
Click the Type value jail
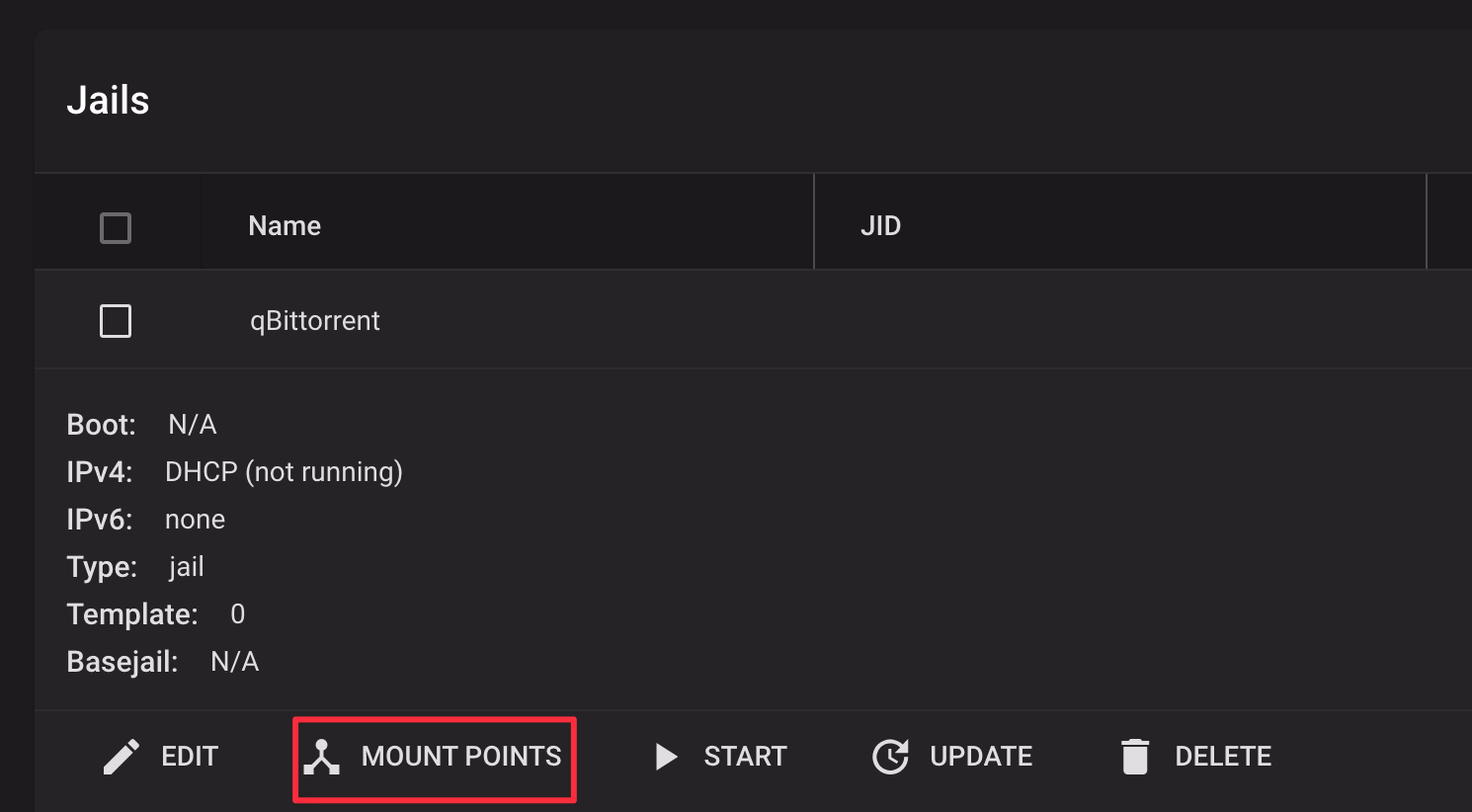pyautogui.click(x=187, y=567)
